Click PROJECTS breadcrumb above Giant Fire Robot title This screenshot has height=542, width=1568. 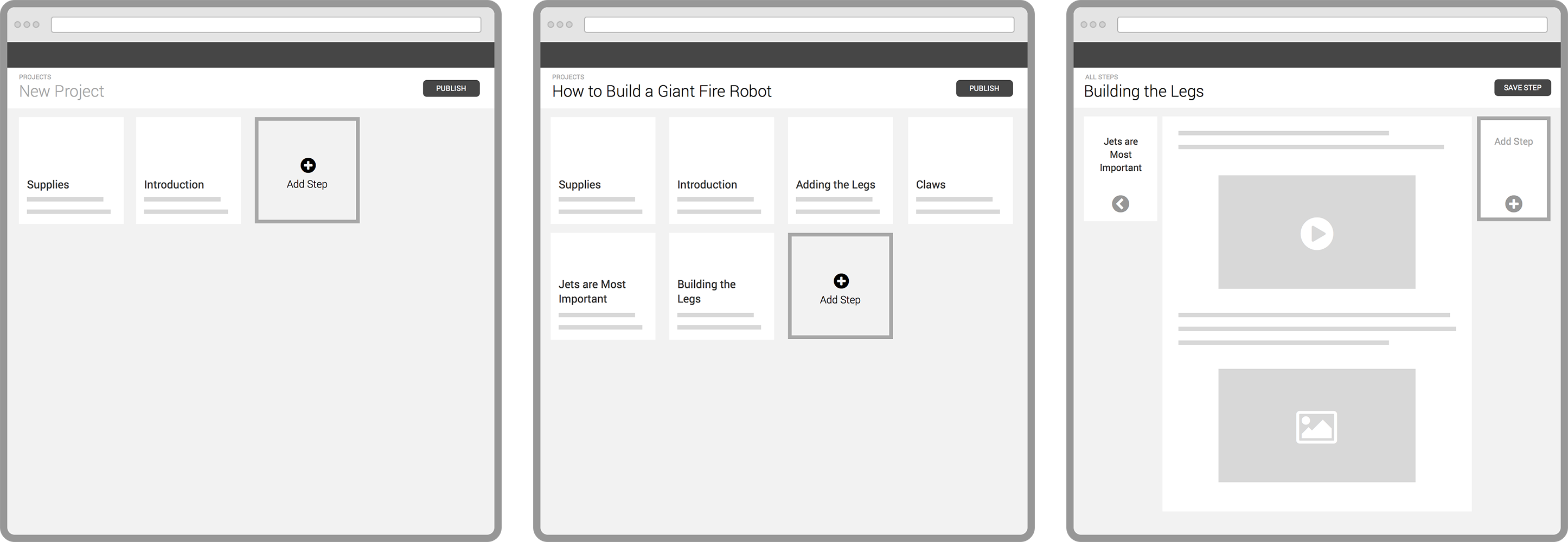pos(568,78)
